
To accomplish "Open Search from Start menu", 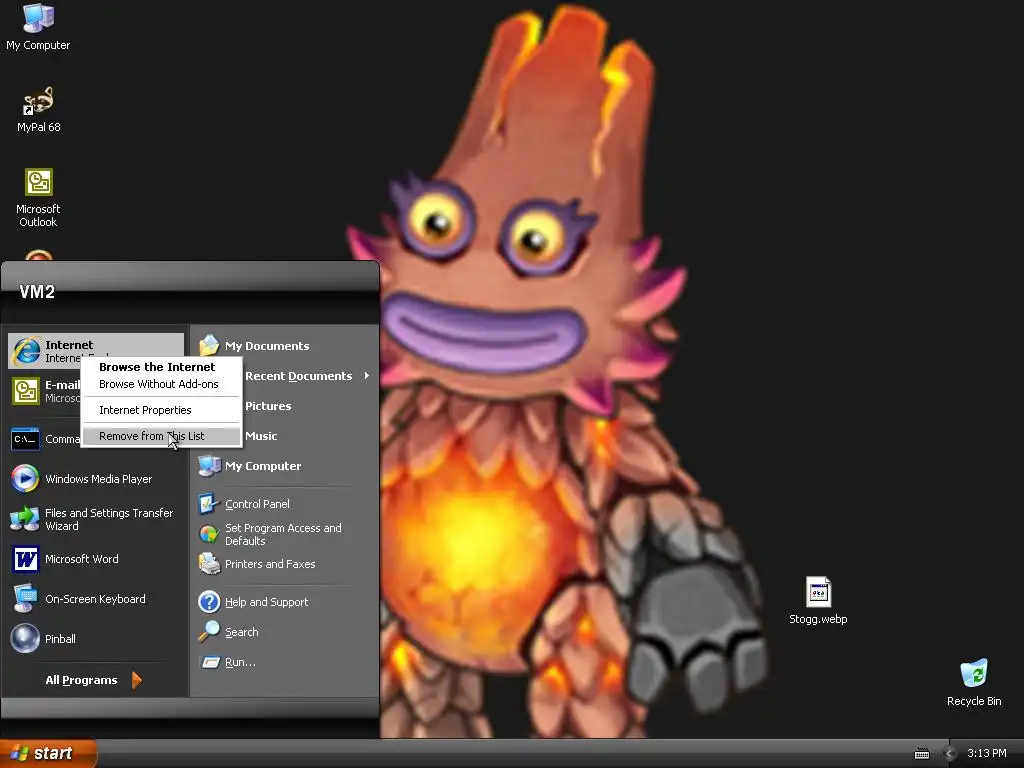I will 284,632.
